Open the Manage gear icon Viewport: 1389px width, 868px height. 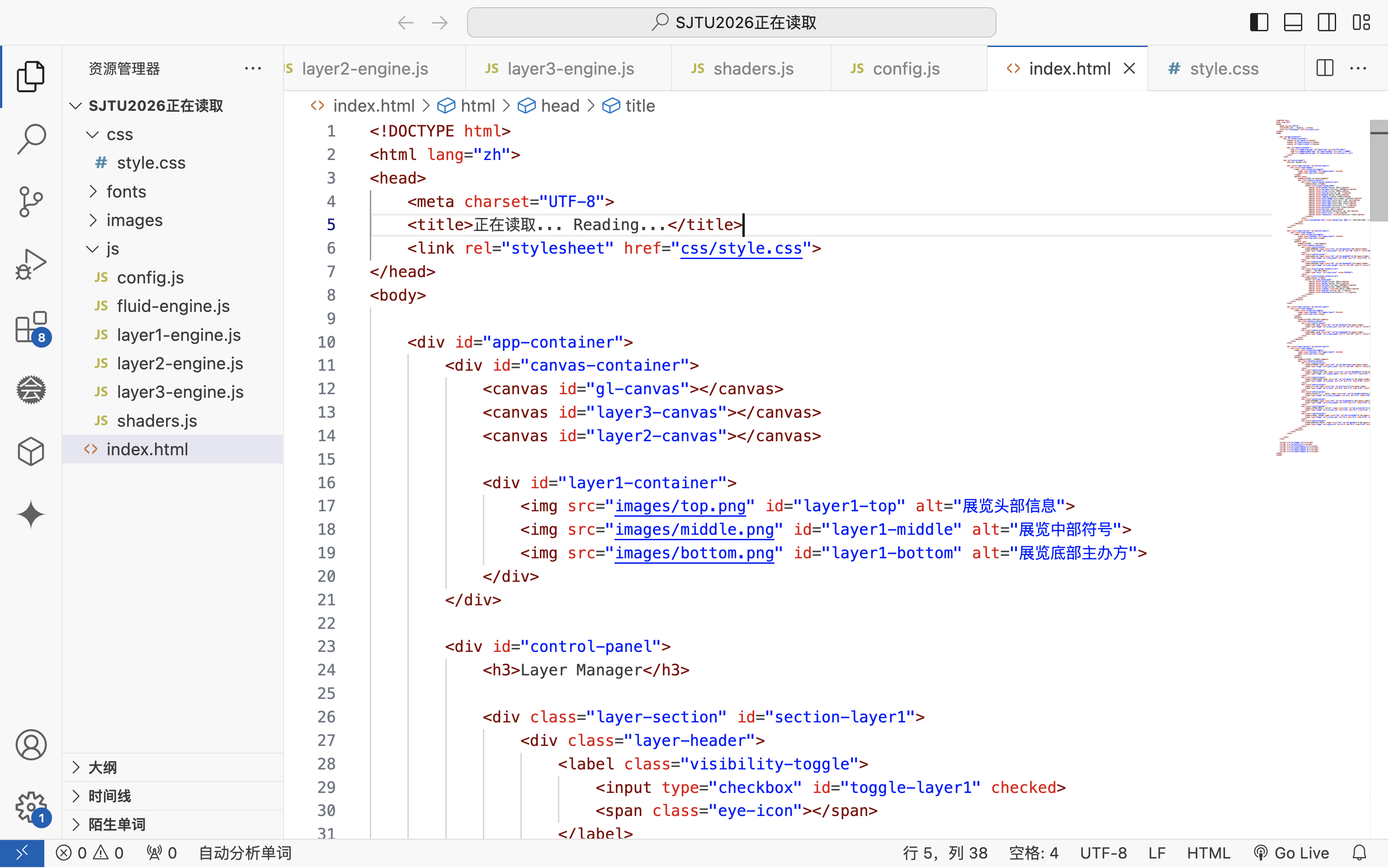tap(31, 808)
